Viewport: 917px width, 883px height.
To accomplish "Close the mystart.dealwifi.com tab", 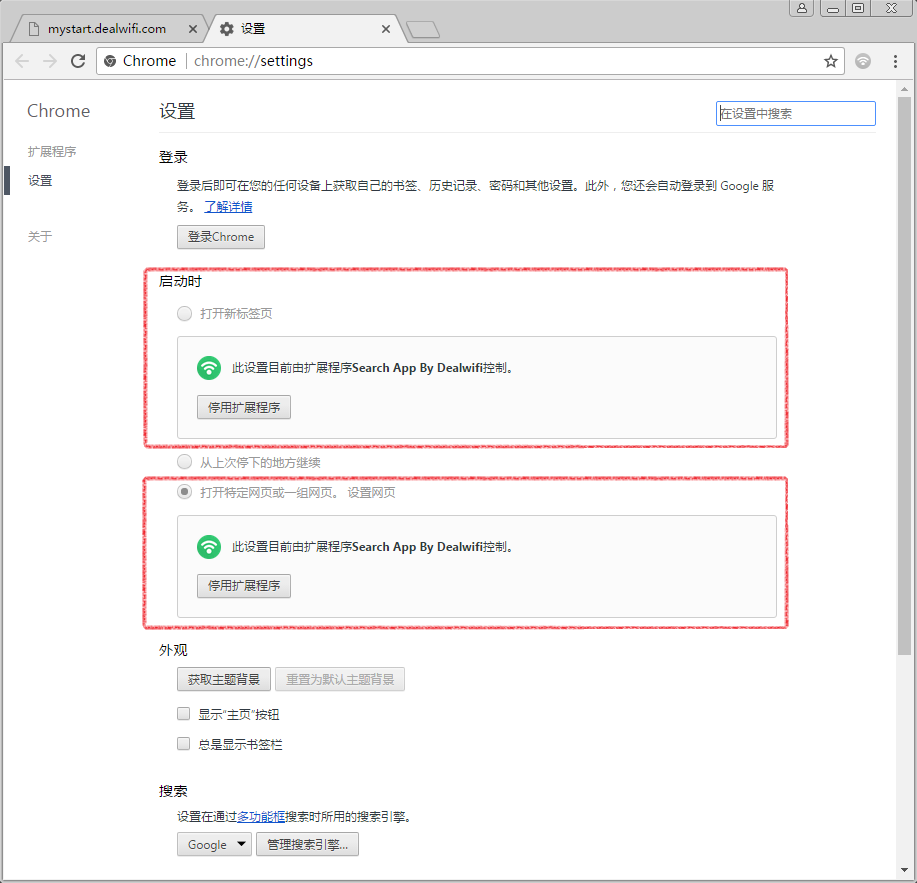I will point(192,29).
